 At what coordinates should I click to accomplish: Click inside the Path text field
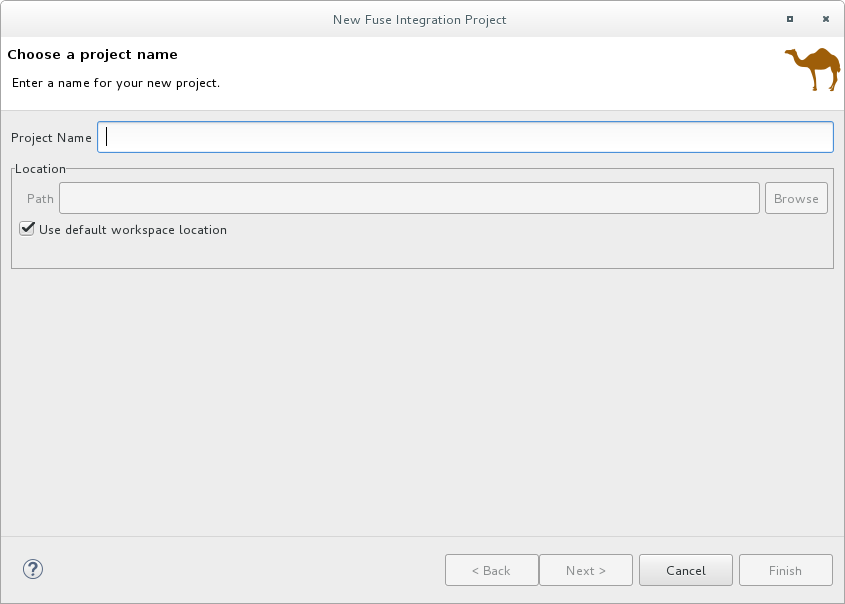tap(409, 198)
